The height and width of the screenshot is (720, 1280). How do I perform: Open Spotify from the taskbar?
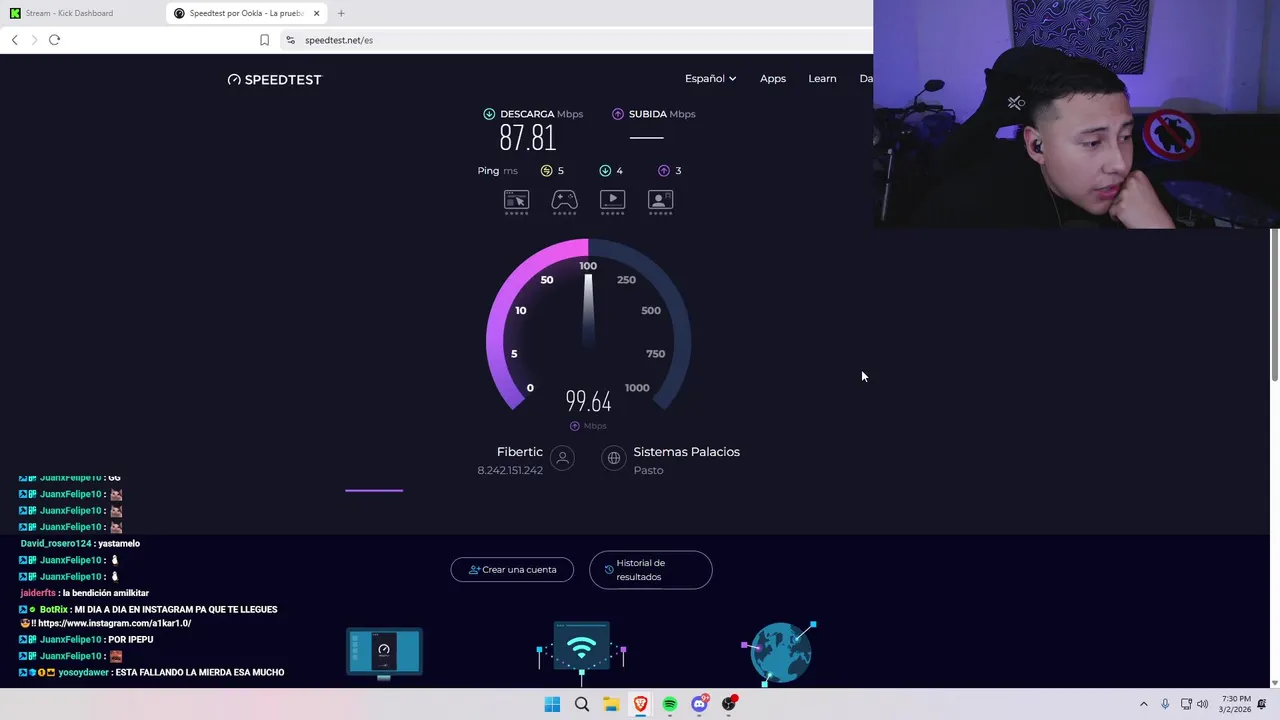point(670,704)
